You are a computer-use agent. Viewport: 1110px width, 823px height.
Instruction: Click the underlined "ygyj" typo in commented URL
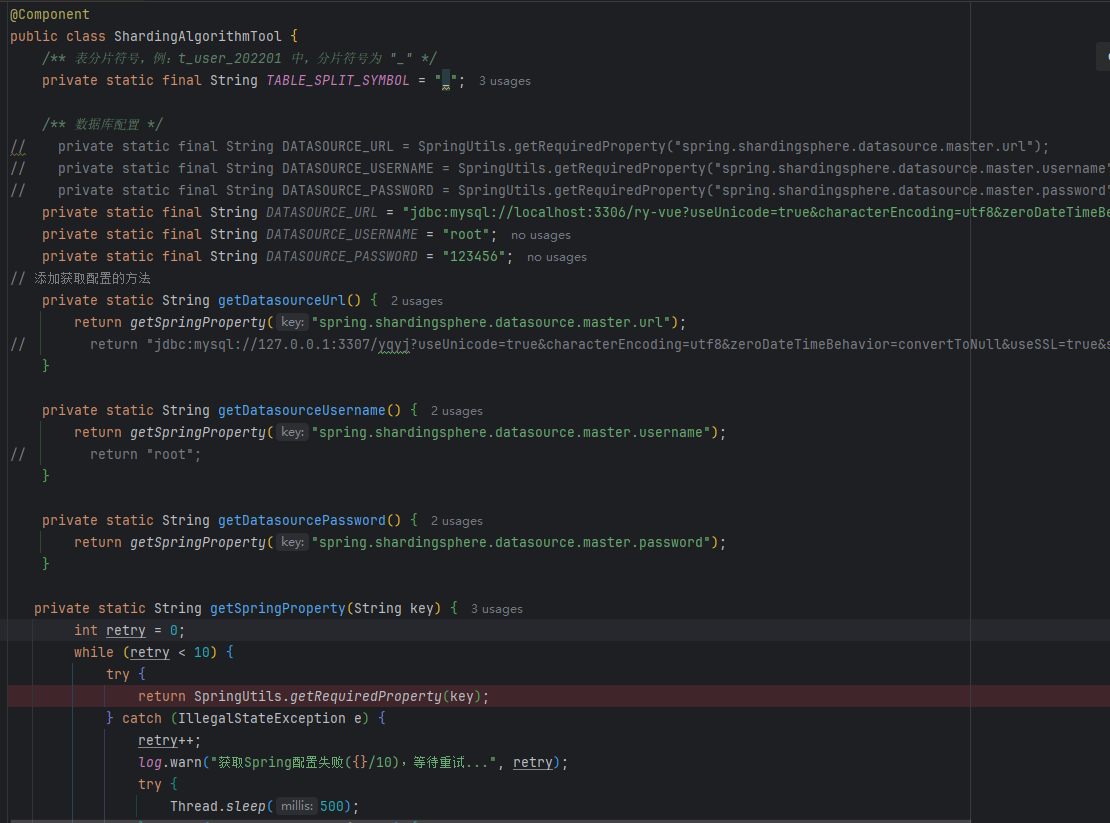tap(394, 345)
